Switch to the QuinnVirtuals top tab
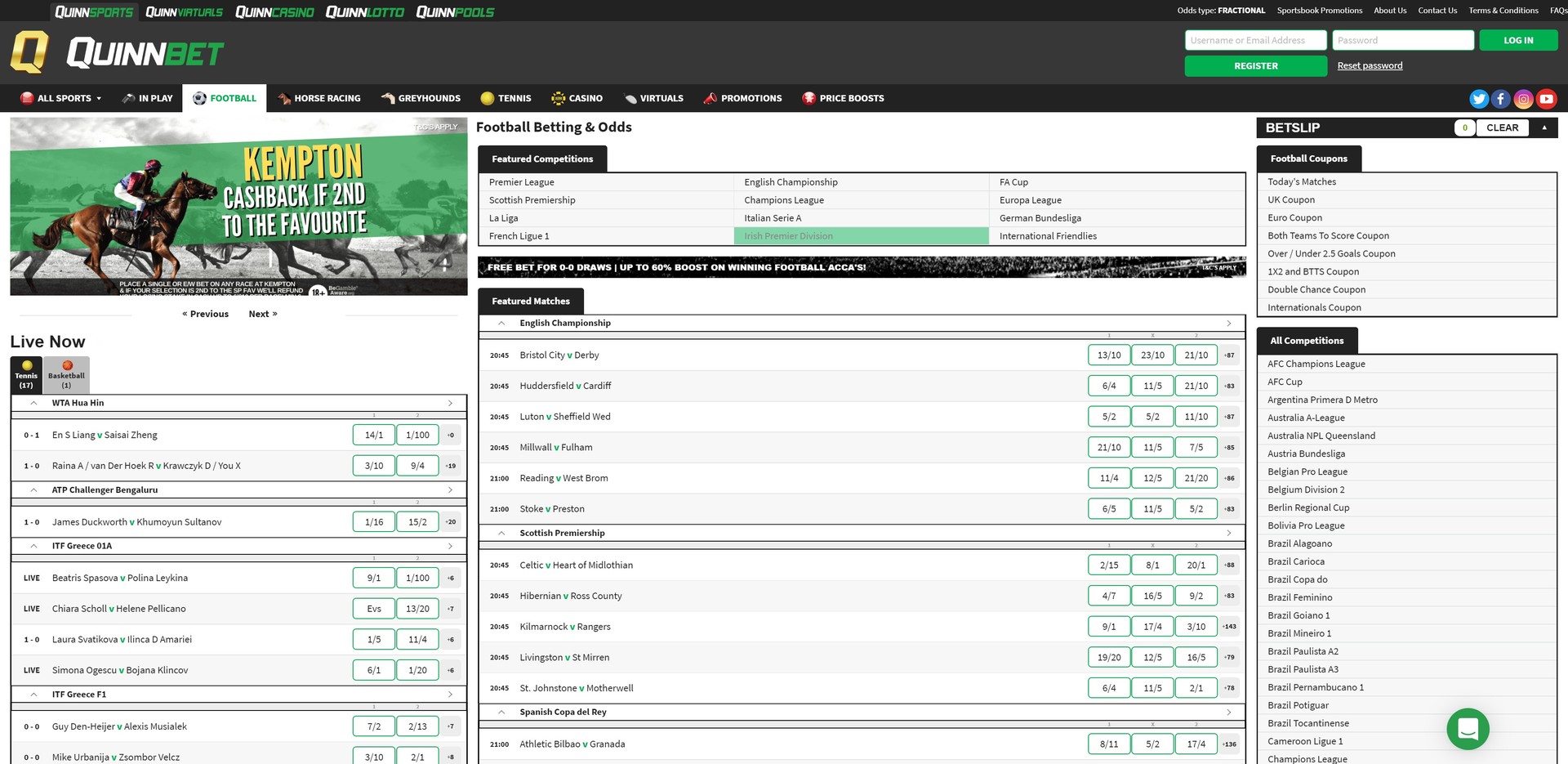The image size is (1568, 764). pyautogui.click(x=184, y=11)
